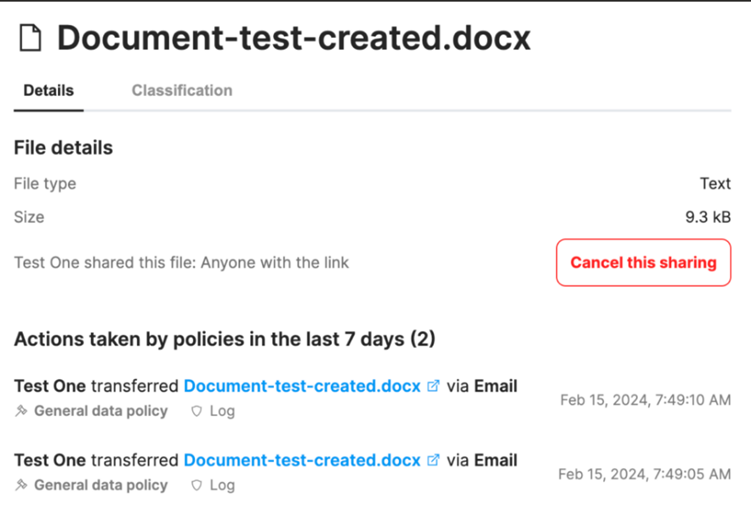
Task: Click General data policy in second action entry
Action: coord(101,485)
